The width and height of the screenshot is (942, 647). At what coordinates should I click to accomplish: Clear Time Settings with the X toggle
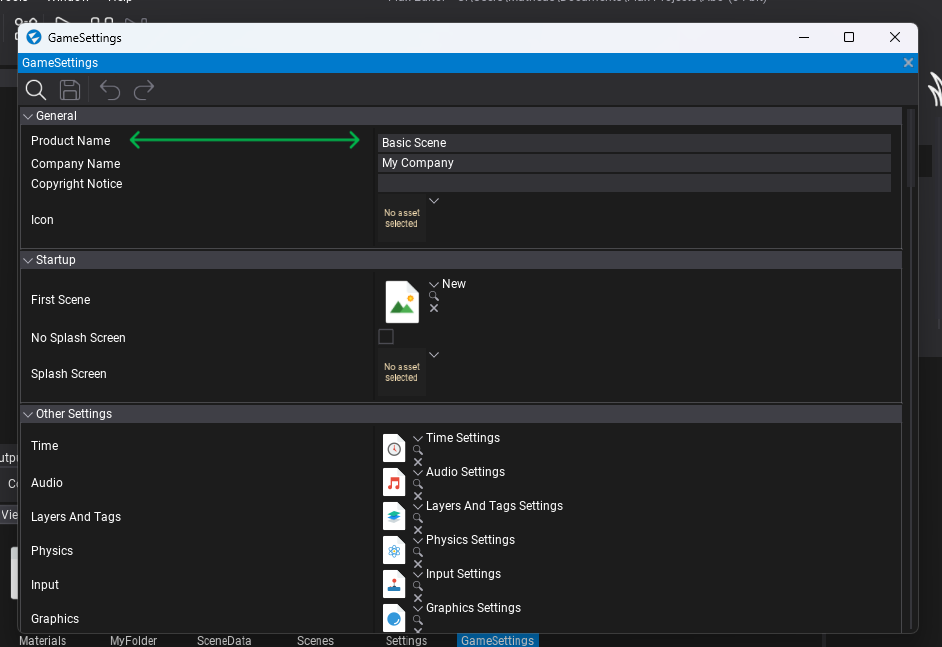point(417,462)
